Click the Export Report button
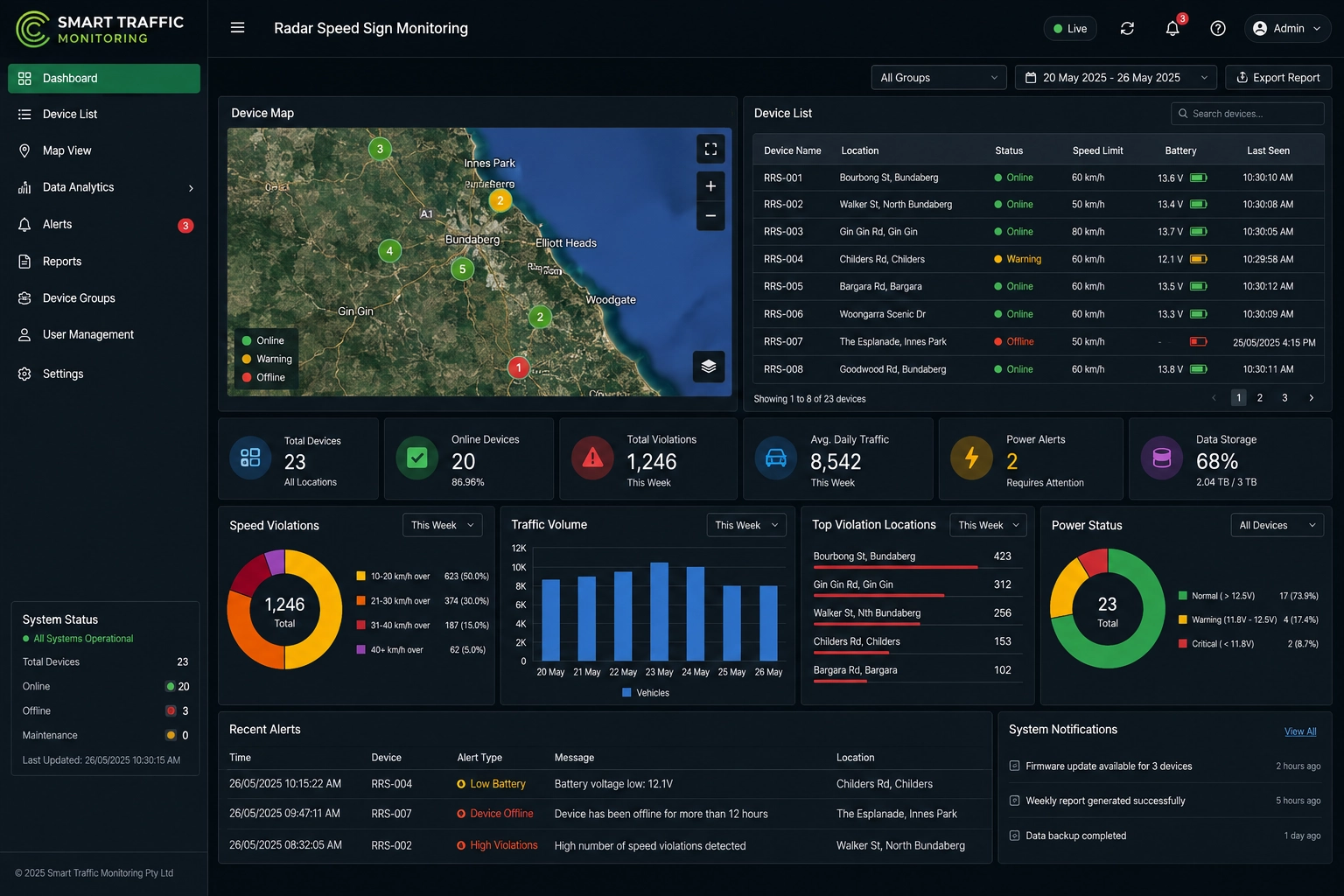The width and height of the screenshot is (1344, 896). pyautogui.click(x=1278, y=78)
